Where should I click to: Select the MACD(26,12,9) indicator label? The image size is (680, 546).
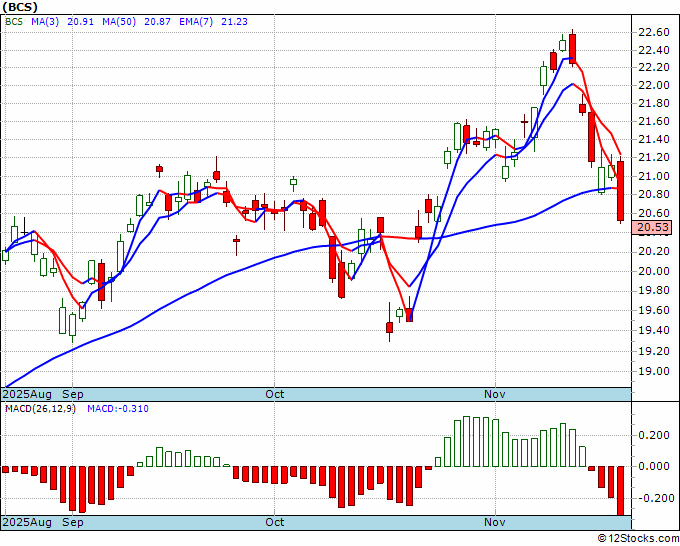40,409
